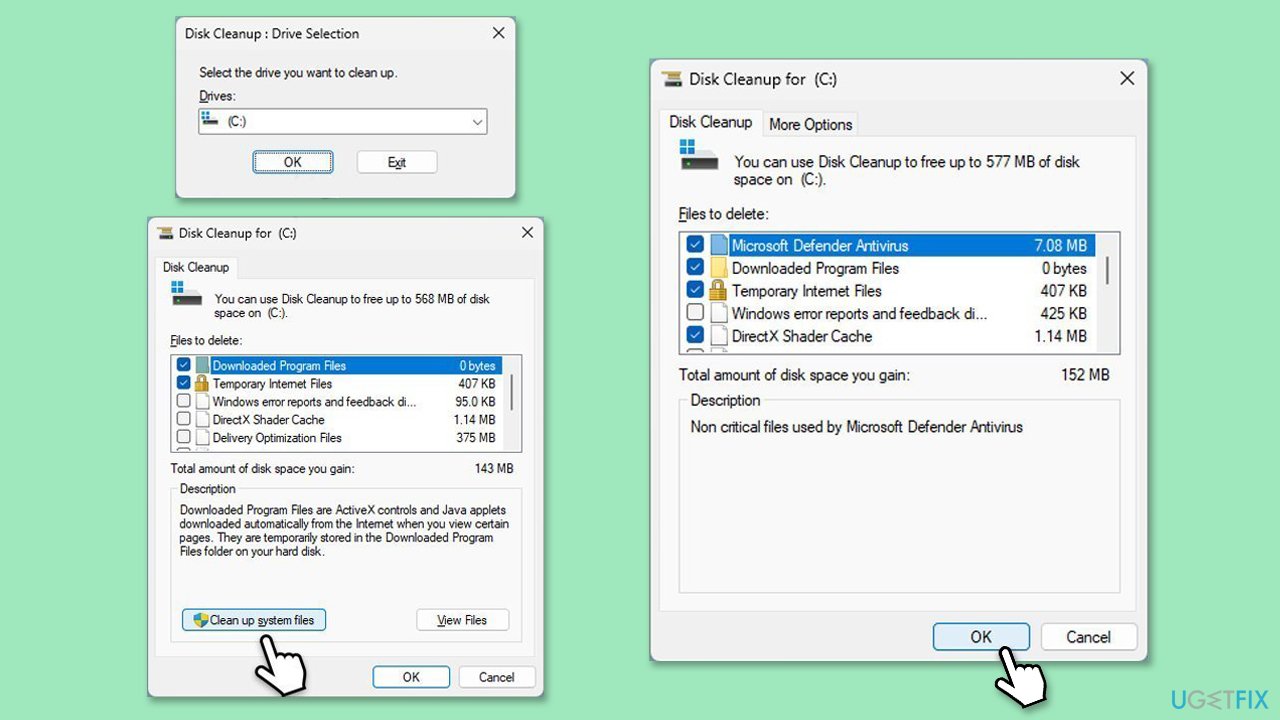Click file icon beside DirectX Shader Cache, large window
Image resolution: width=1280 pixels, height=720 pixels.
point(719,336)
